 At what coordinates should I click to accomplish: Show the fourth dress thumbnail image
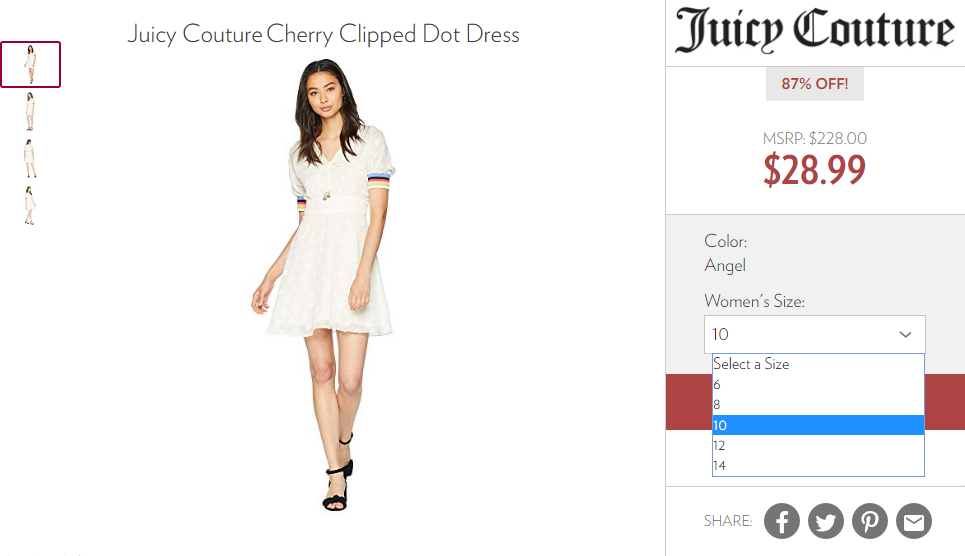click(30, 206)
